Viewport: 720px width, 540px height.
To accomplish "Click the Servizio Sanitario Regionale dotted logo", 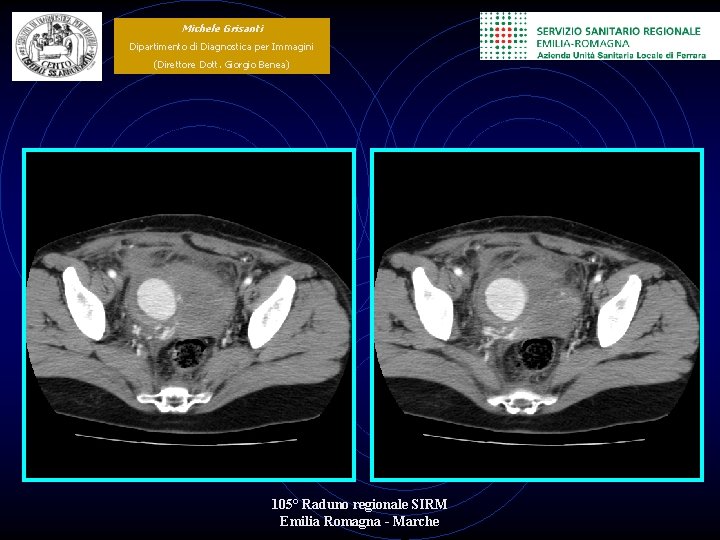I will coord(504,36).
